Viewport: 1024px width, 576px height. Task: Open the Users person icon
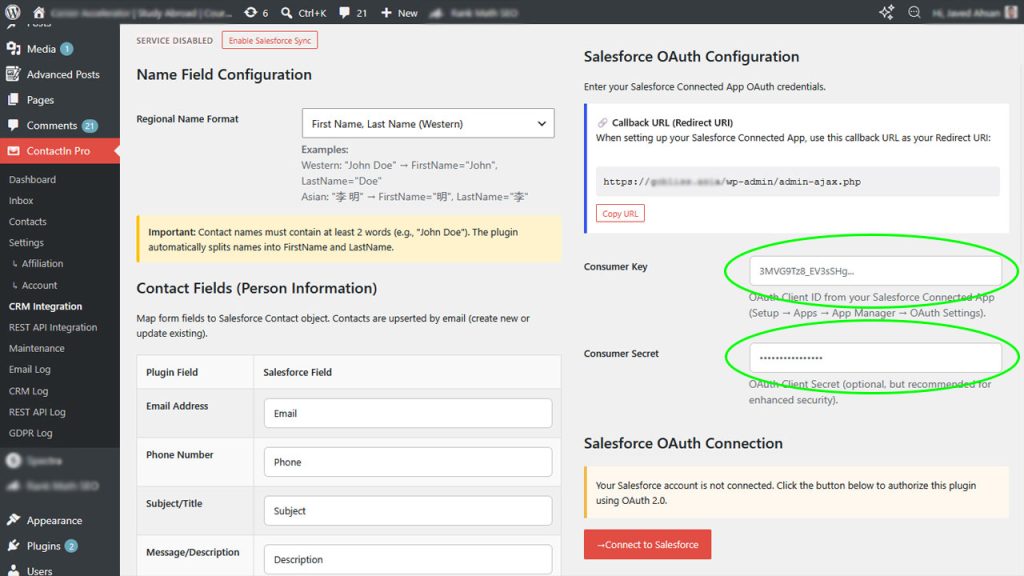13,570
